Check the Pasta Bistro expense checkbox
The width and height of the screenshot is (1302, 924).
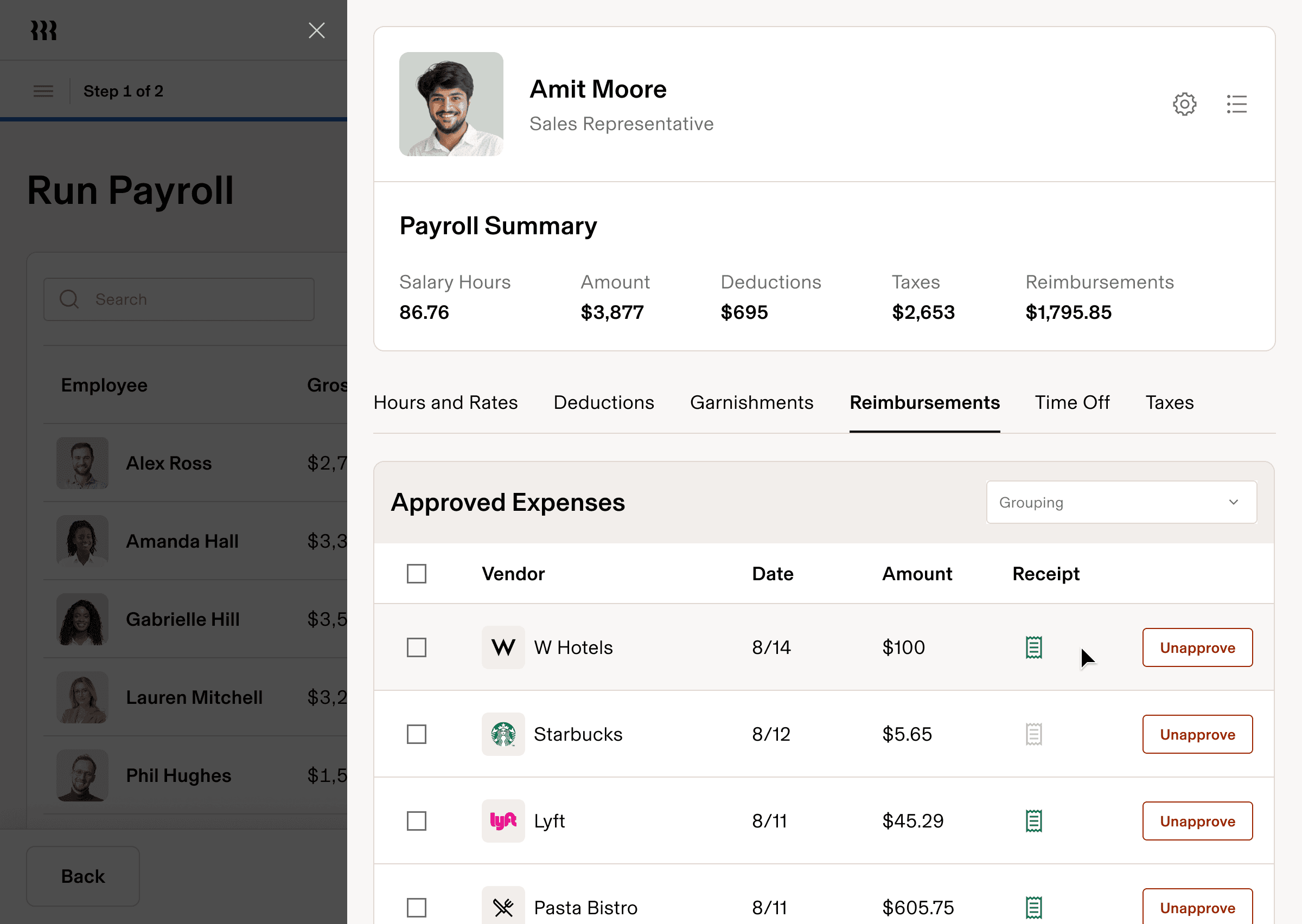point(417,908)
